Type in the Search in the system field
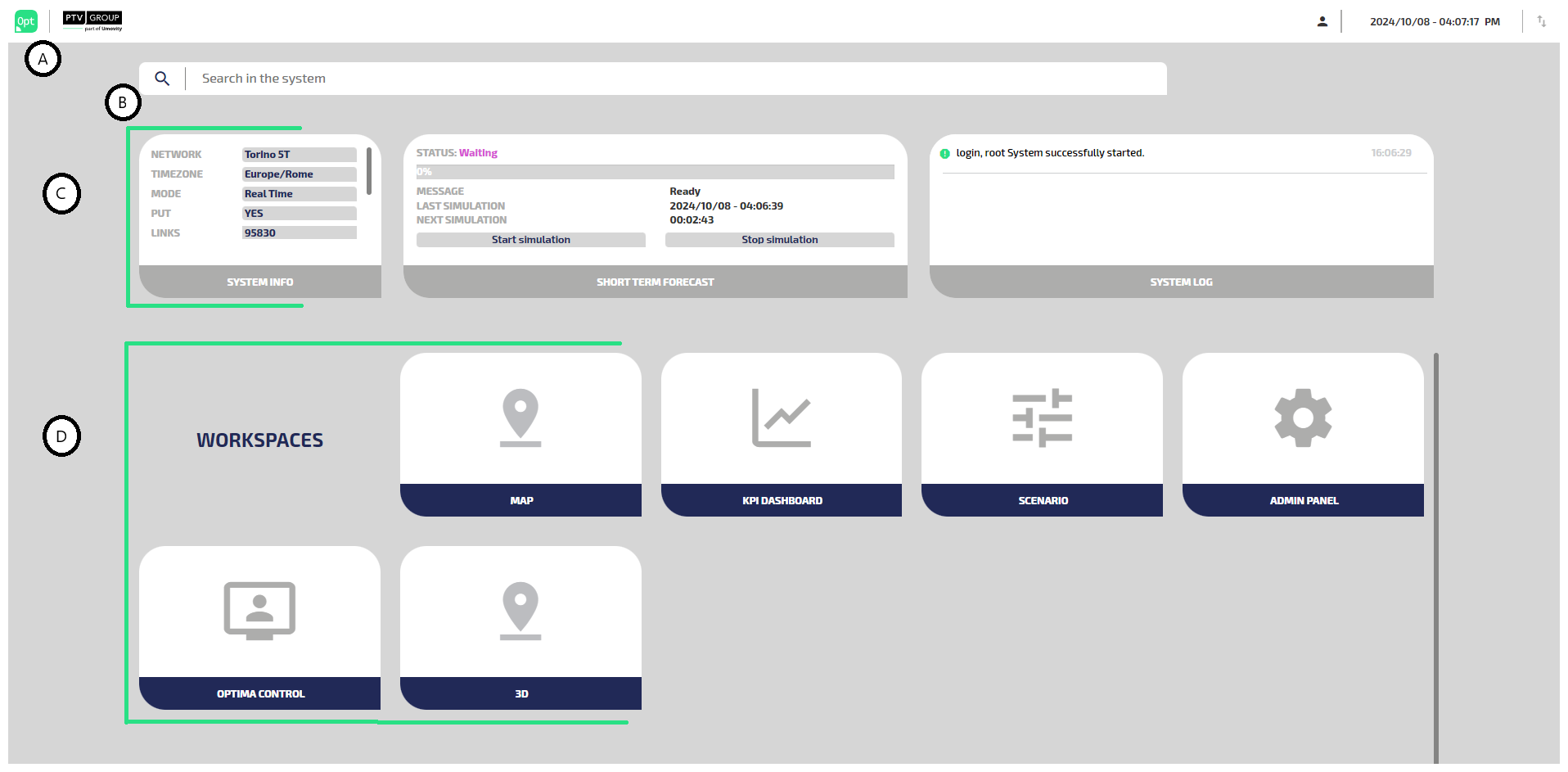The image size is (1568, 772). pyautogui.click(x=671, y=79)
